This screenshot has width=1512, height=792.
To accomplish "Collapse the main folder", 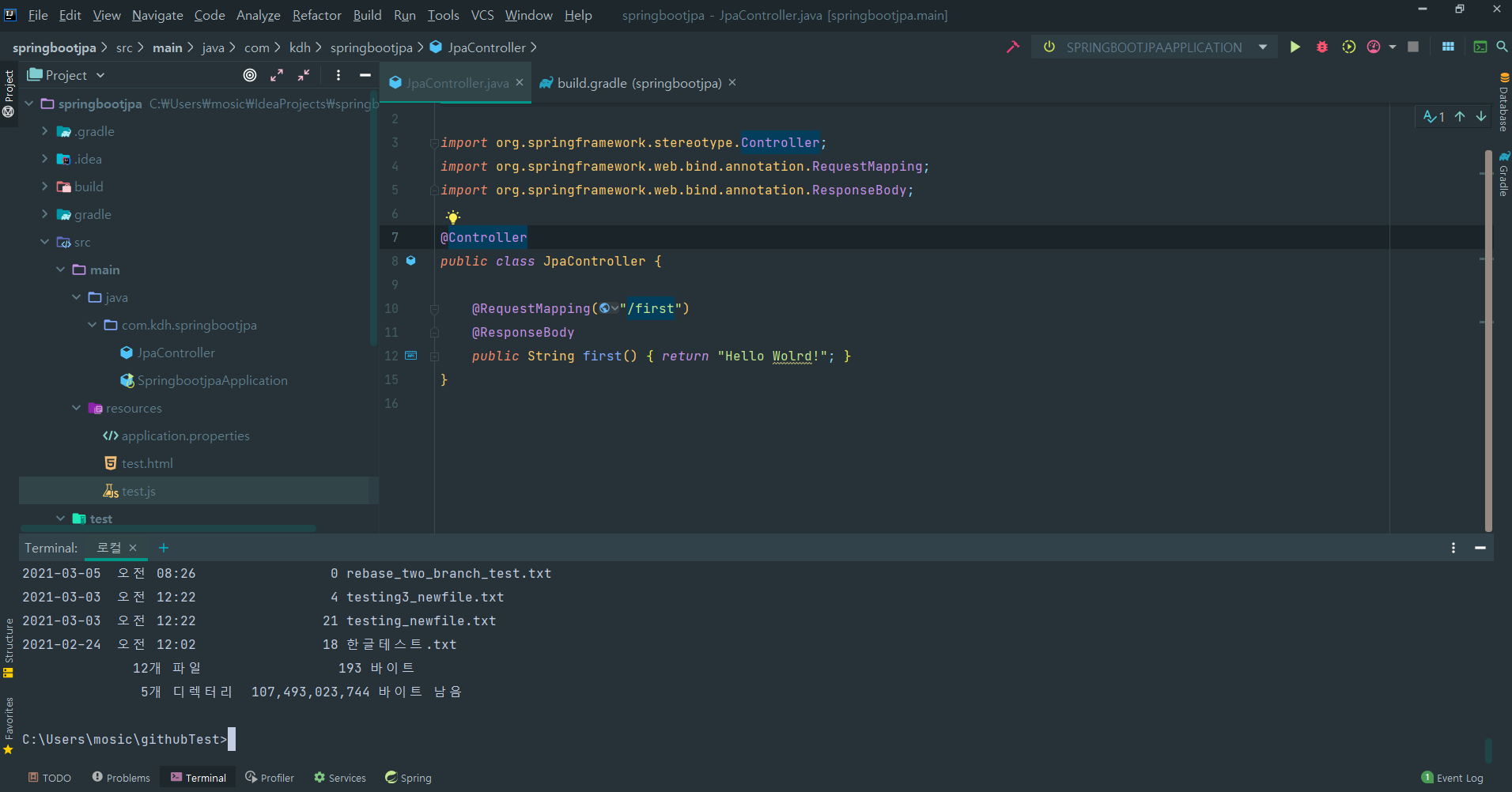I will [61, 270].
